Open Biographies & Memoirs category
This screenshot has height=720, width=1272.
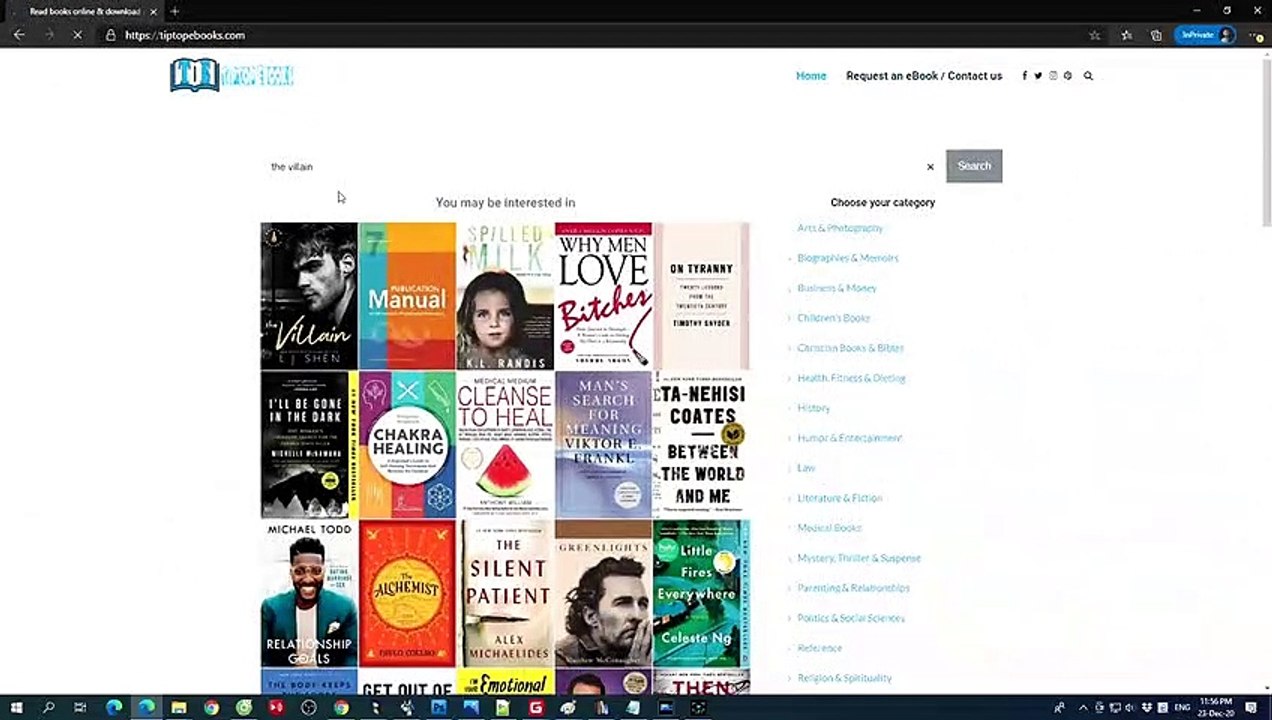coord(848,258)
